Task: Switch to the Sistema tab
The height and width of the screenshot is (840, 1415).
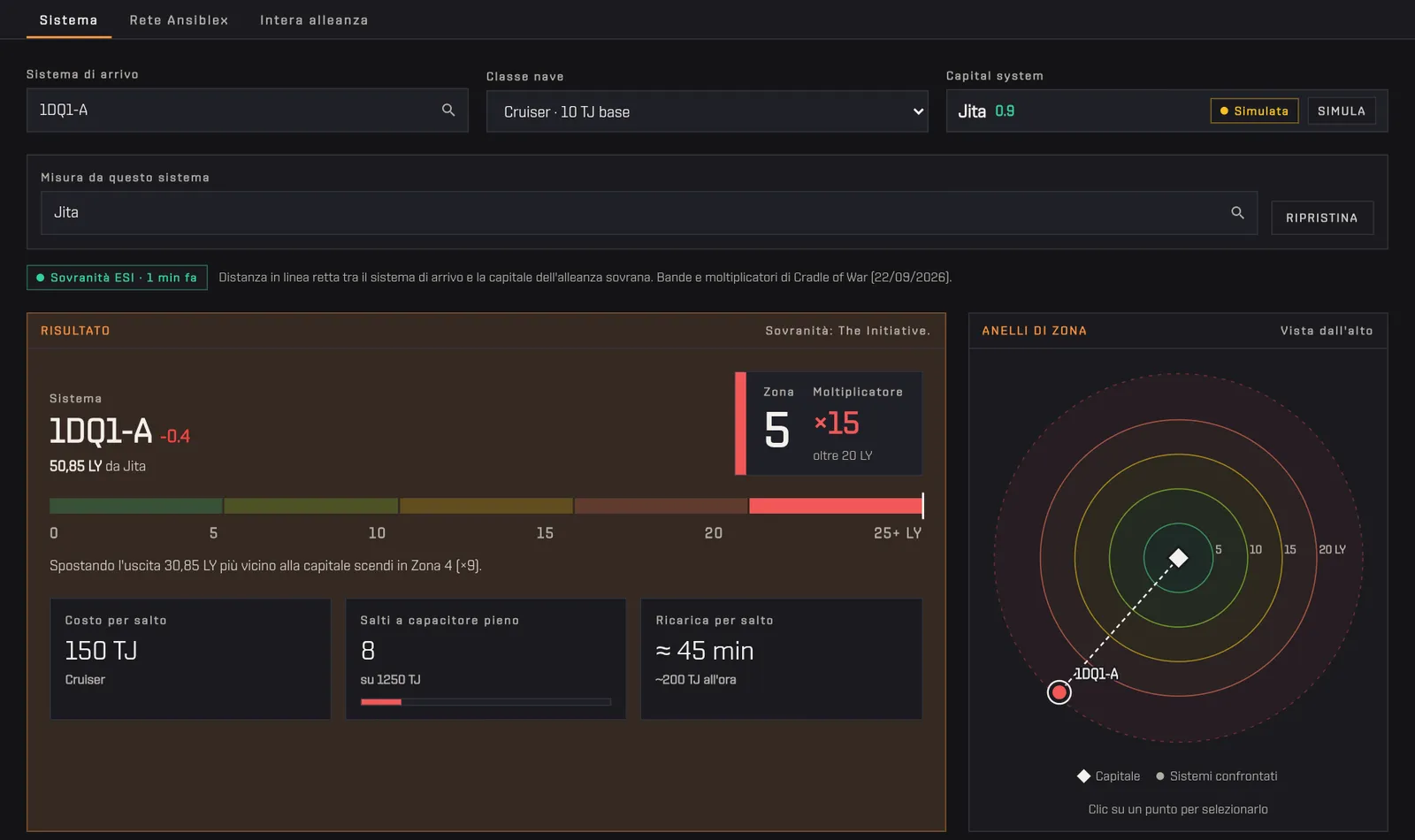Action: click(x=68, y=19)
